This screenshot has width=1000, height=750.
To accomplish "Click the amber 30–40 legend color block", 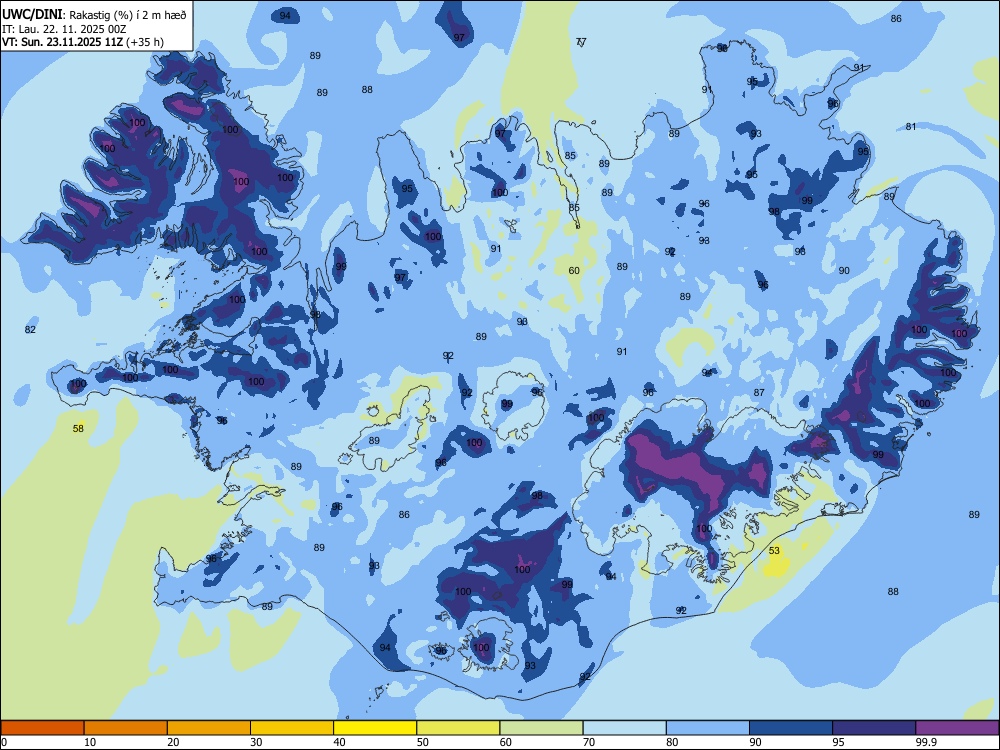I will point(292,728).
